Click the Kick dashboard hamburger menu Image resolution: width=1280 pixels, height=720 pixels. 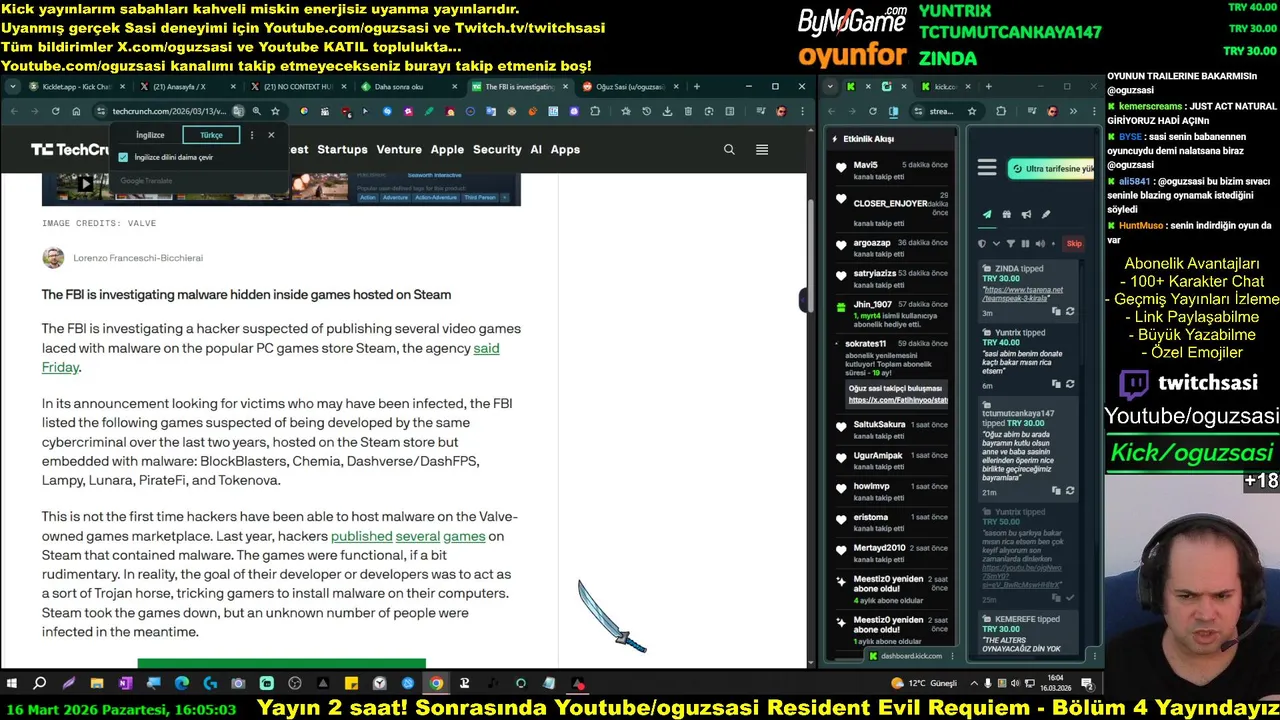pyautogui.click(x=987, y=168)
